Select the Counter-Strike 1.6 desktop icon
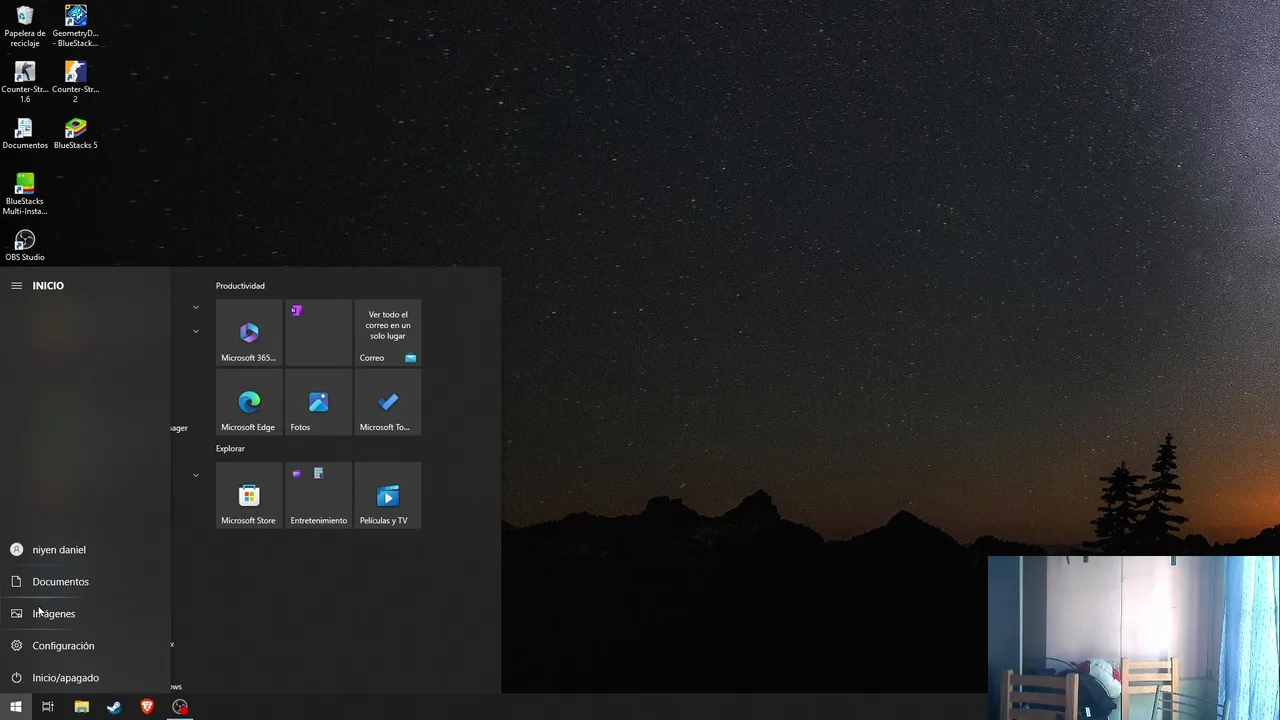This screenshot has height=720, width=1280. click(x=25, y=82)
